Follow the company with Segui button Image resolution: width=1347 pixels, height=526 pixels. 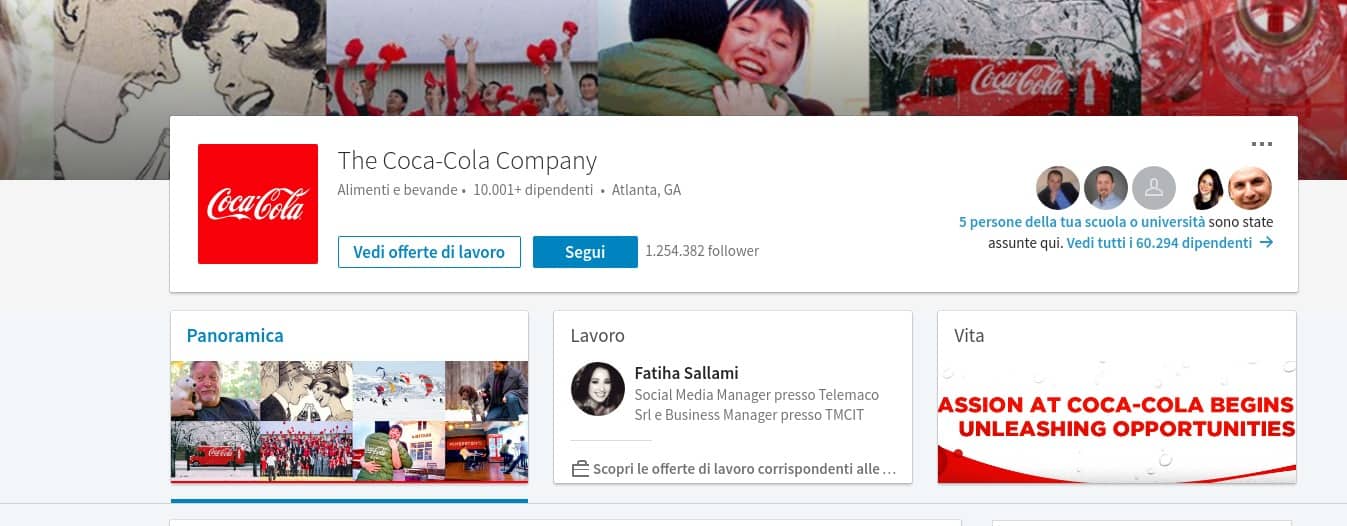(585, 252)
